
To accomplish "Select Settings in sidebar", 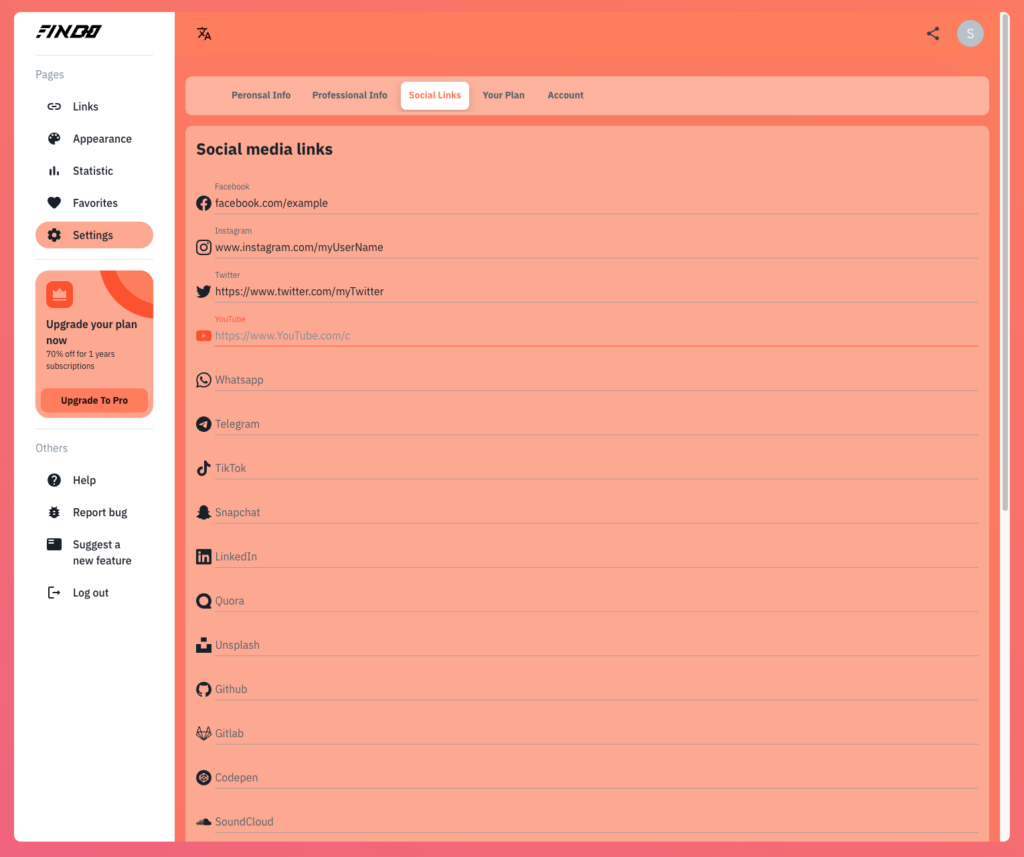I will [x=94, y=235].
